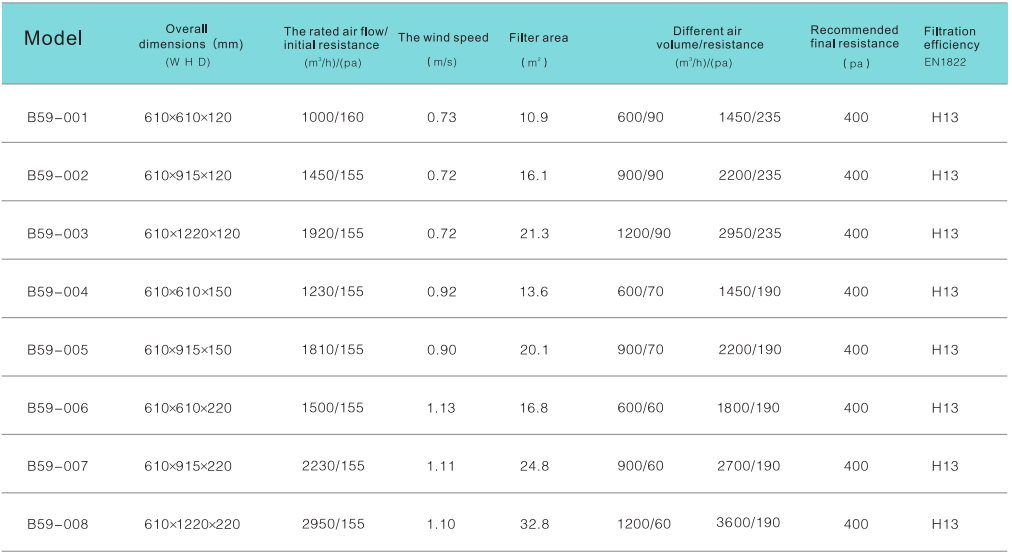Image resolution: width=1012 pixels, height=553 pixels.
Task: Select the Filtration efficiency EN1822 header
Action: [x=951, y=38]
